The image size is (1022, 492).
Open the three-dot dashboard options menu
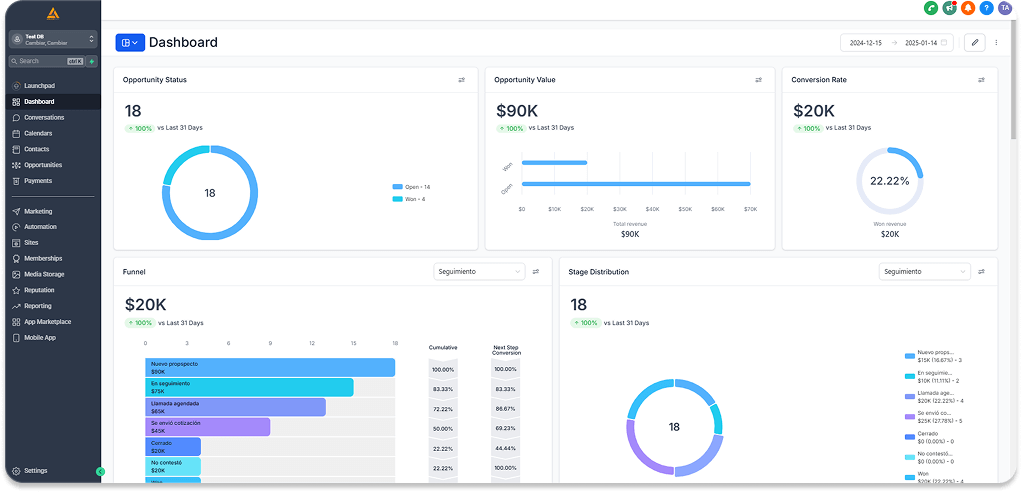996,43
